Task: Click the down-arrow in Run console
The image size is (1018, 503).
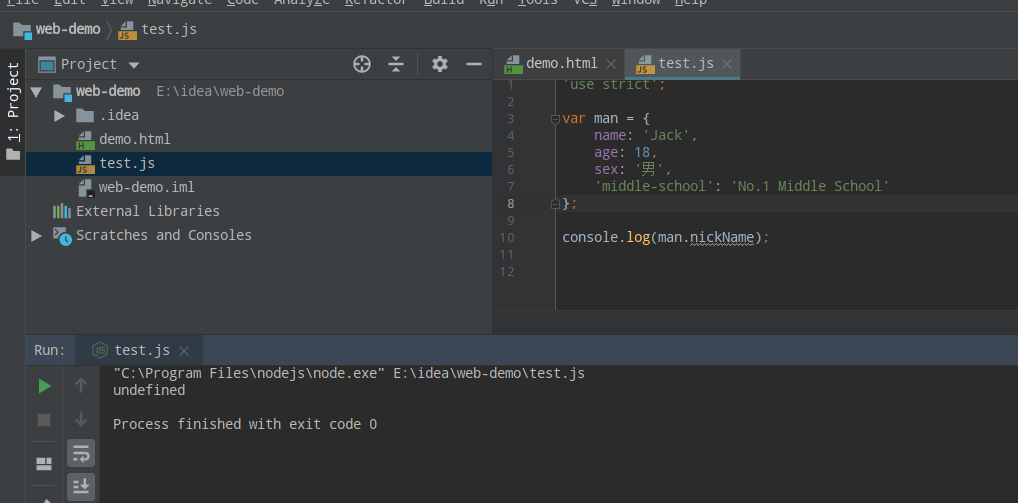Action: click(81, 419)
